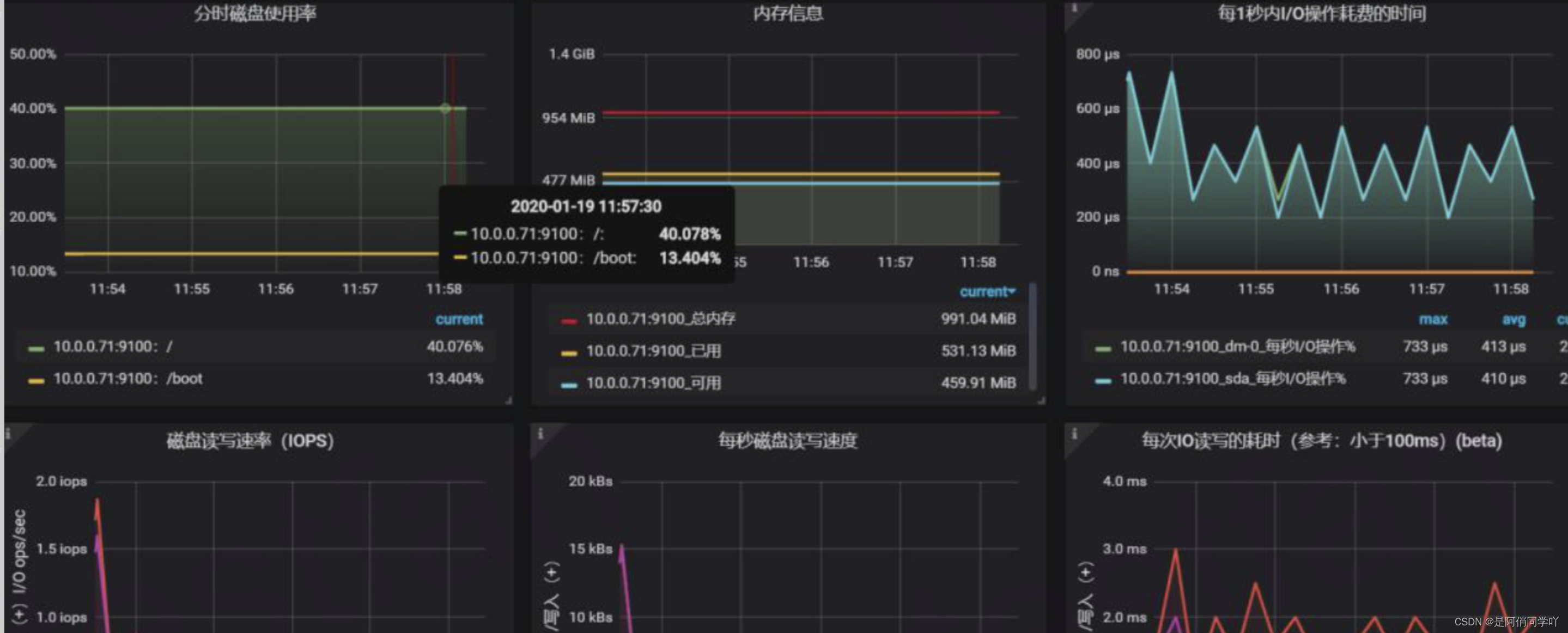Click the 40.076% current value for /

point(455,346)
